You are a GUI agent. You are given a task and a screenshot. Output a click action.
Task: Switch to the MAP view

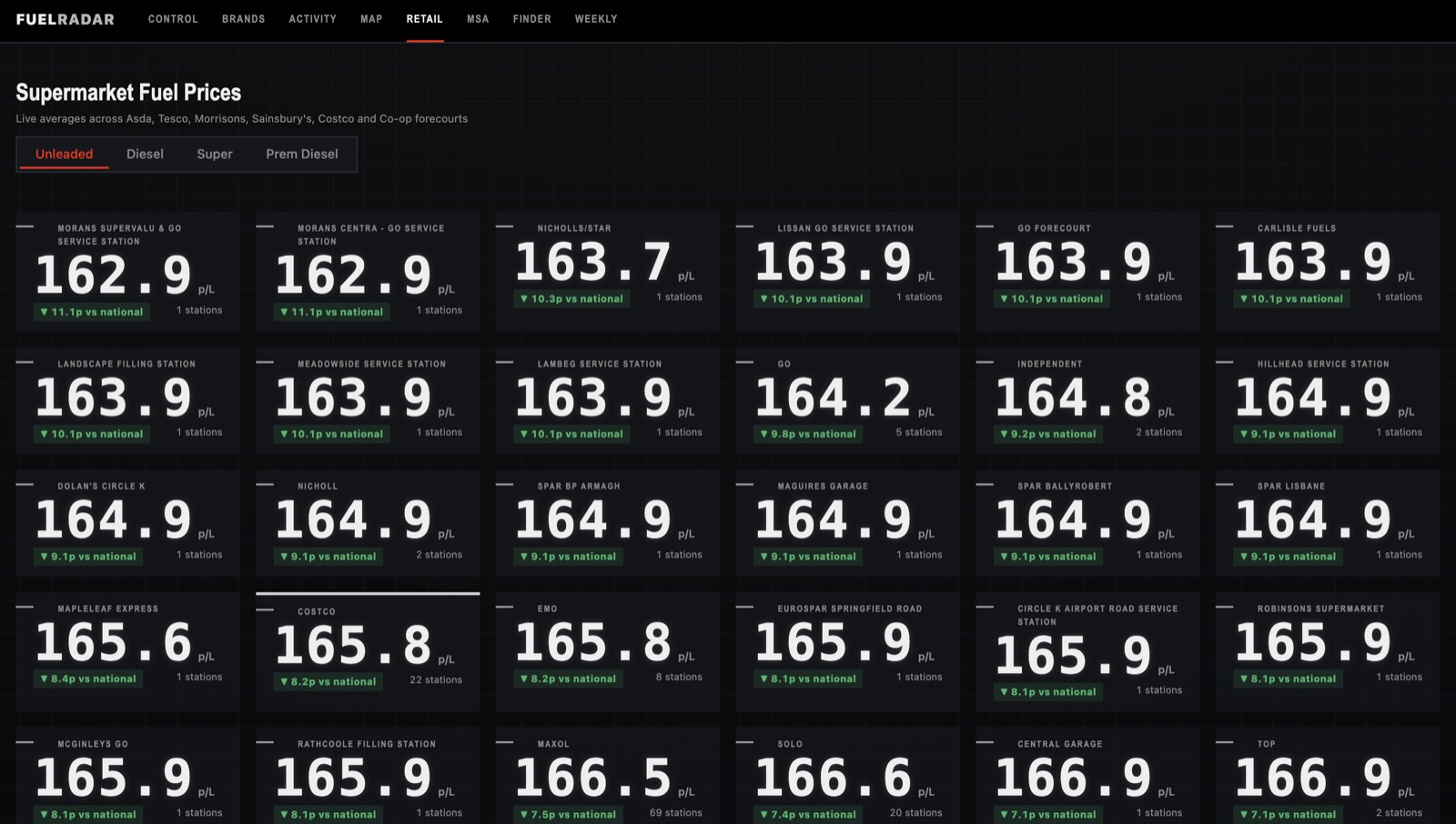(371, 19)
